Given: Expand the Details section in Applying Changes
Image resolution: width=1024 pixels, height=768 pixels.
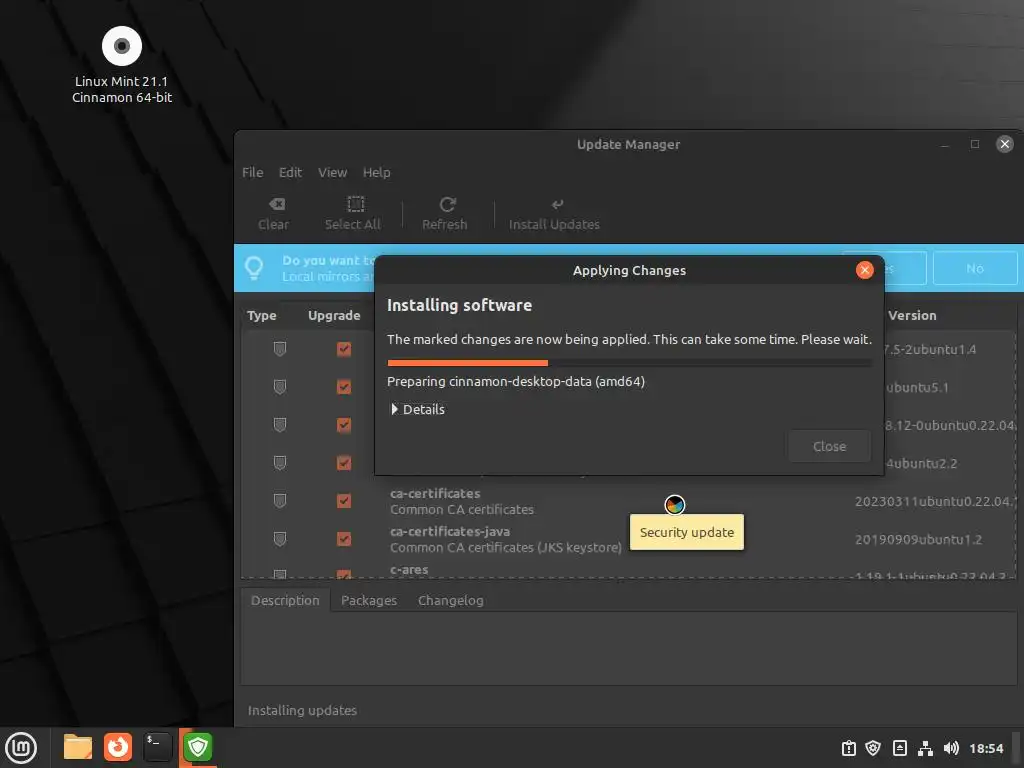Looking at the screenshot, I should point(418,409).
